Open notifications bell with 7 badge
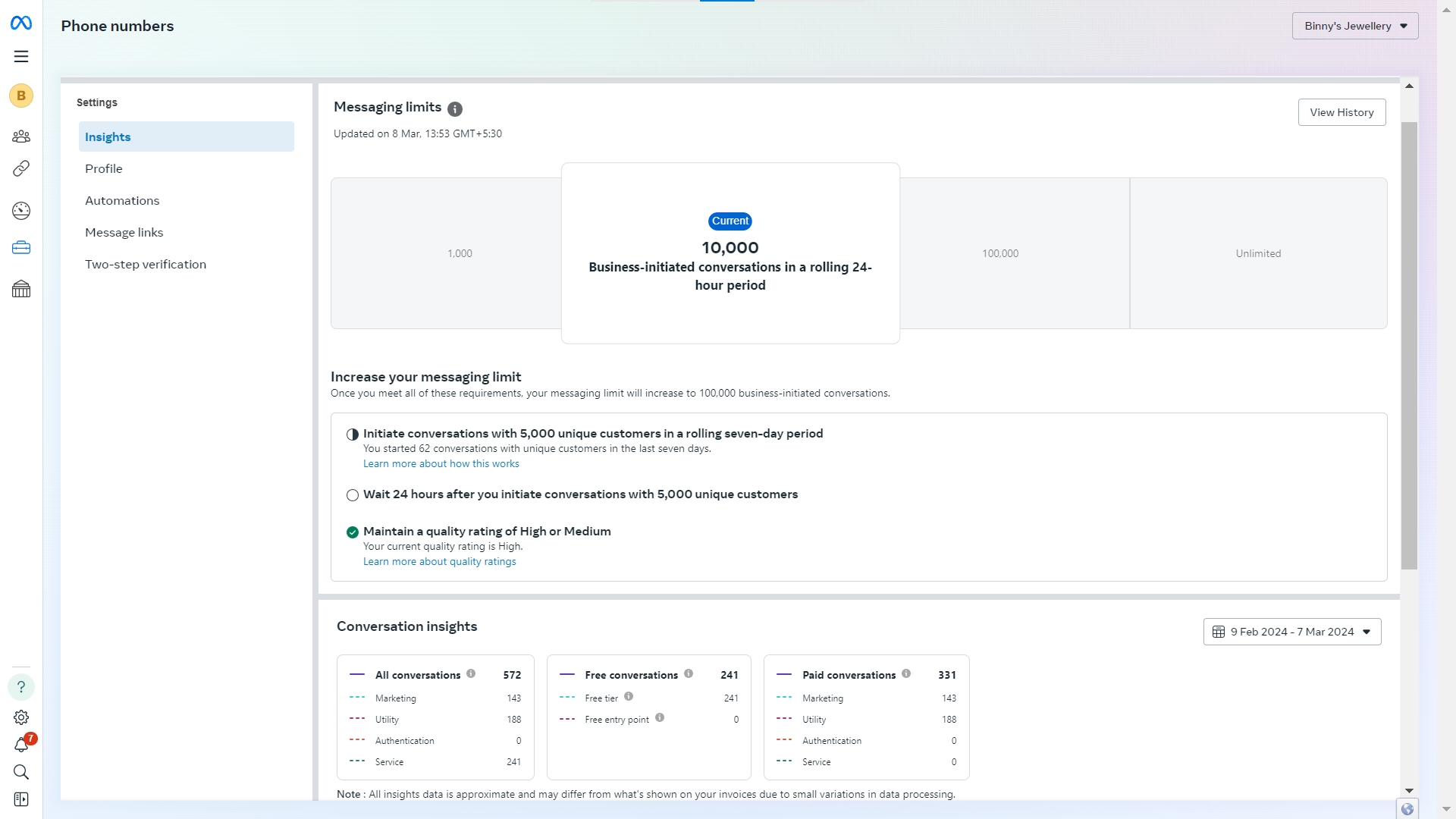 click(21, 745)
